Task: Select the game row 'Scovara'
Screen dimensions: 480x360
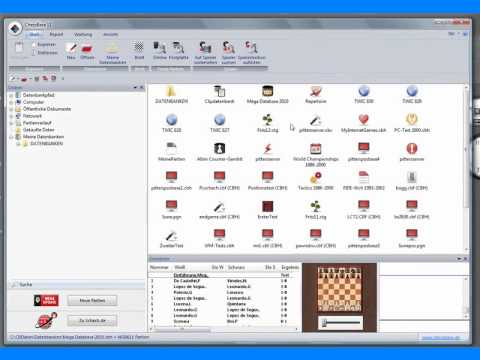Action: coord(223,321)
